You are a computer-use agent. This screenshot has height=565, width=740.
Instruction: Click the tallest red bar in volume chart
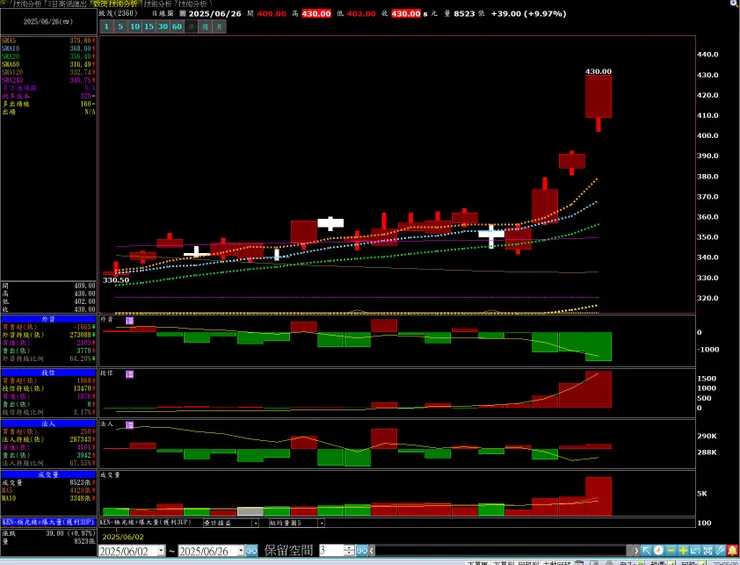598,496
